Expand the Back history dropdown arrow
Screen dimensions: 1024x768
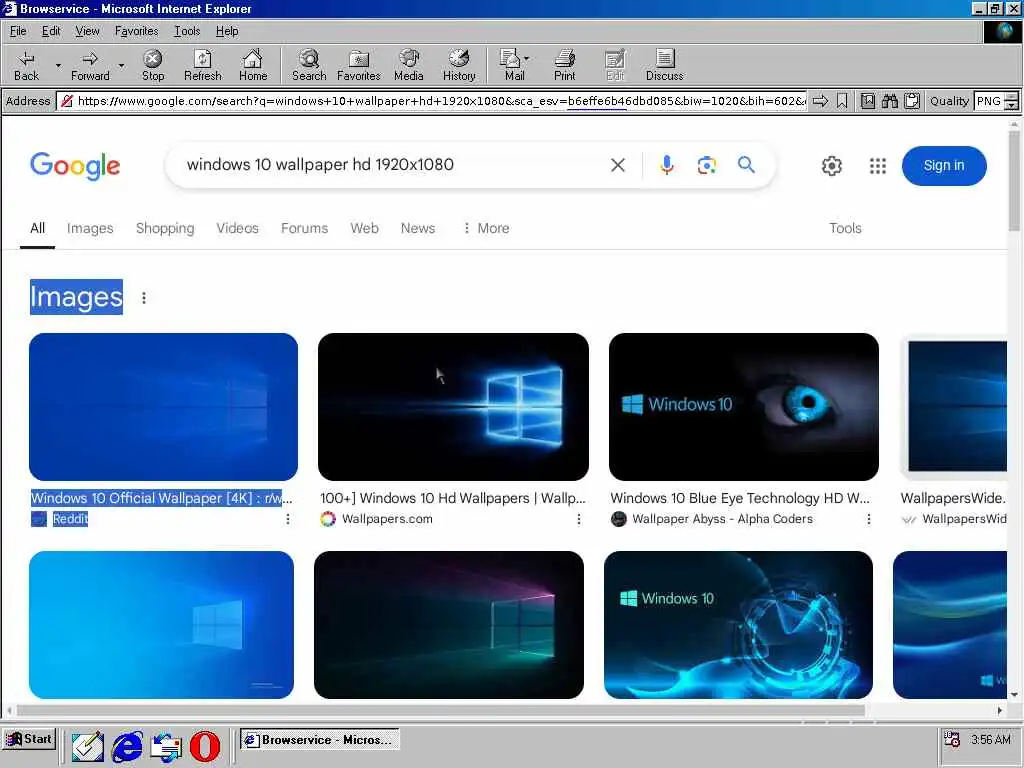click(x=58, y=65)
